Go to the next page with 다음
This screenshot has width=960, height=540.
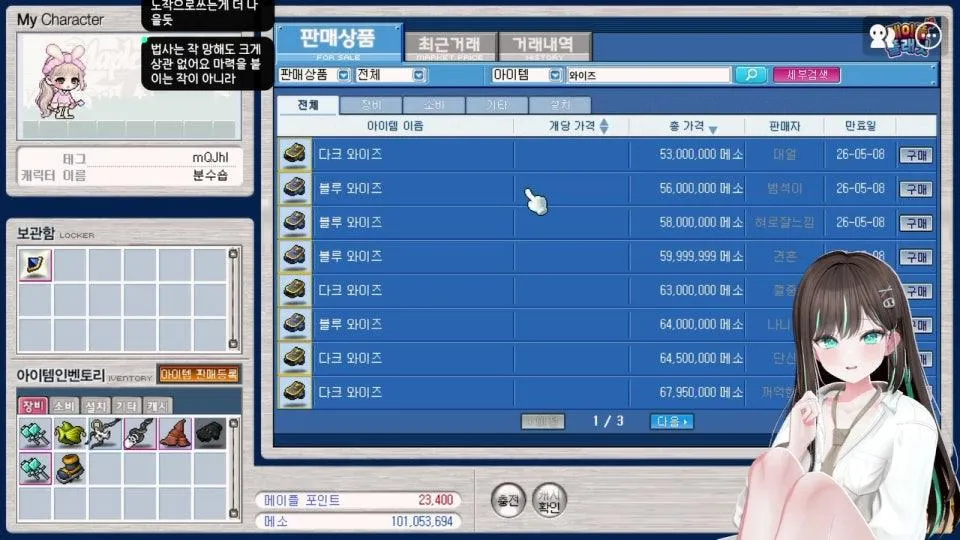pos(672,421)
